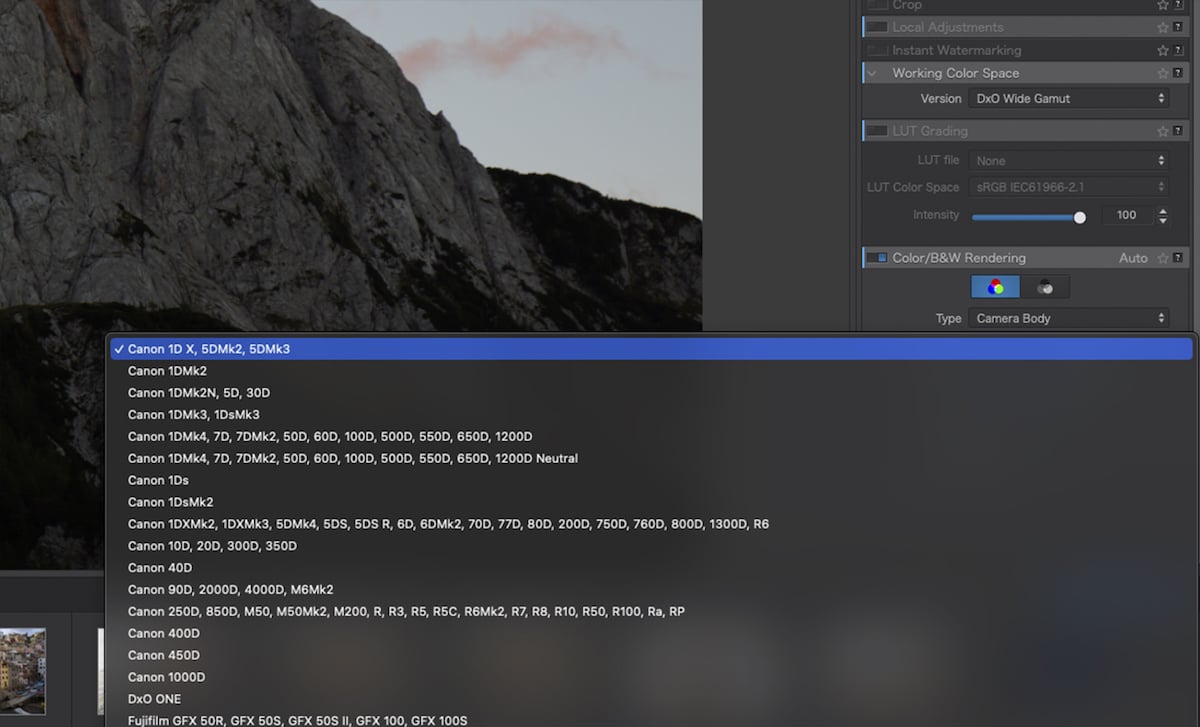1200x727 pixels.
Task: Choose Canon 1DMk2 in the camera list
Action: point(166,371)
